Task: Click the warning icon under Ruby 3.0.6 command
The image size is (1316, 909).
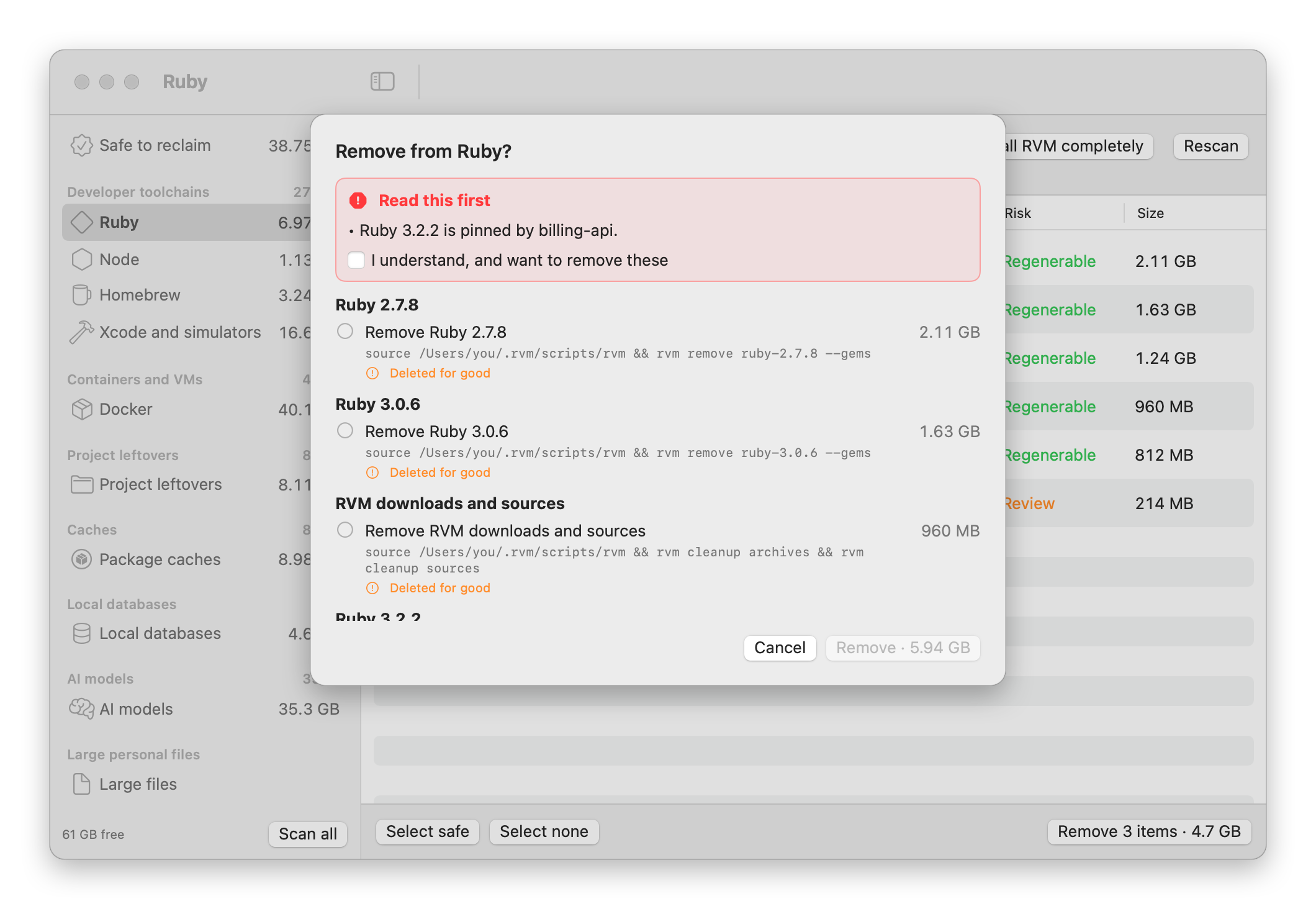Action: [372, 473]
